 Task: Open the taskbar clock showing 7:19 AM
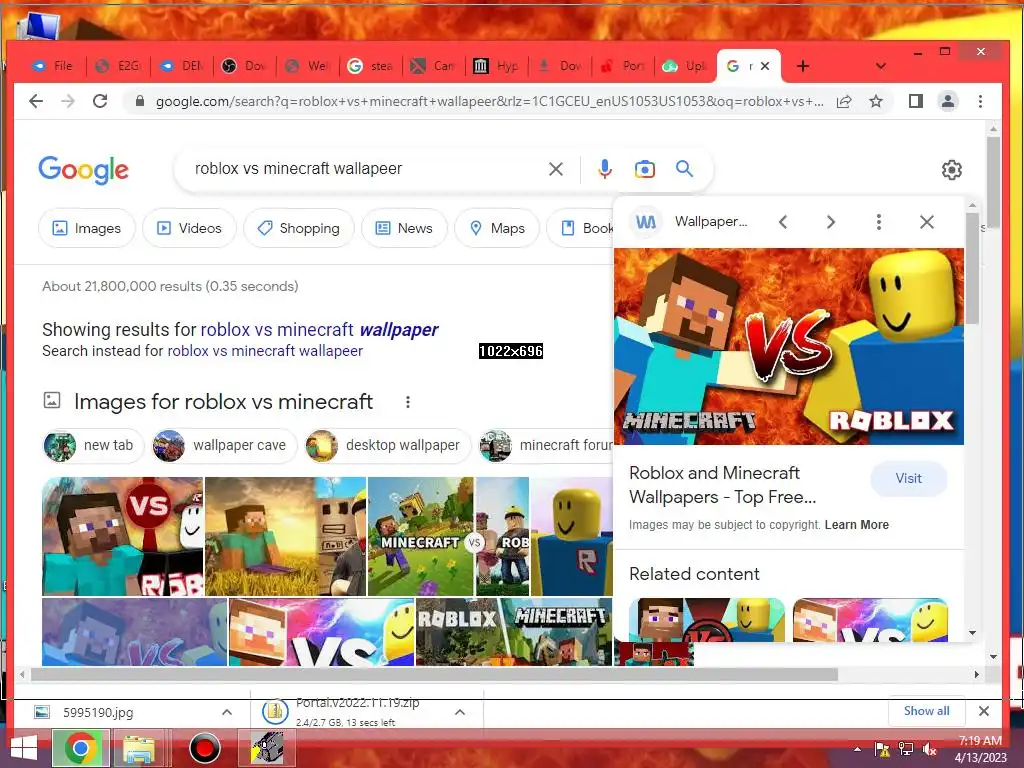980,749
